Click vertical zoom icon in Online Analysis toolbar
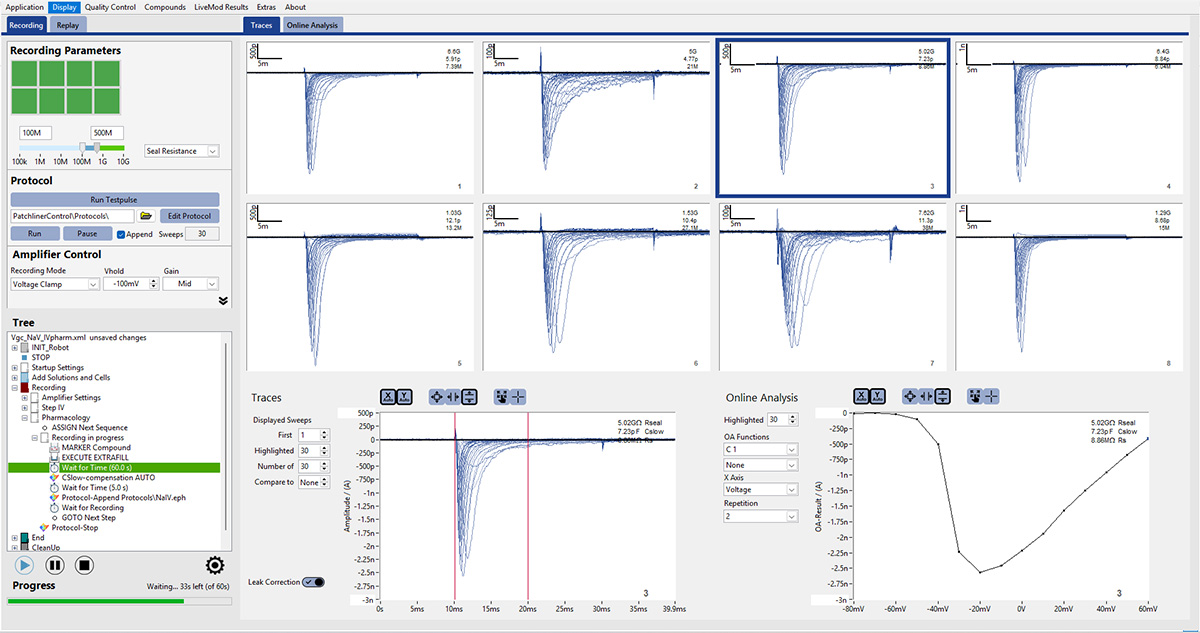The width and height of the screenshot is (1200, 633). coord(943,397)
